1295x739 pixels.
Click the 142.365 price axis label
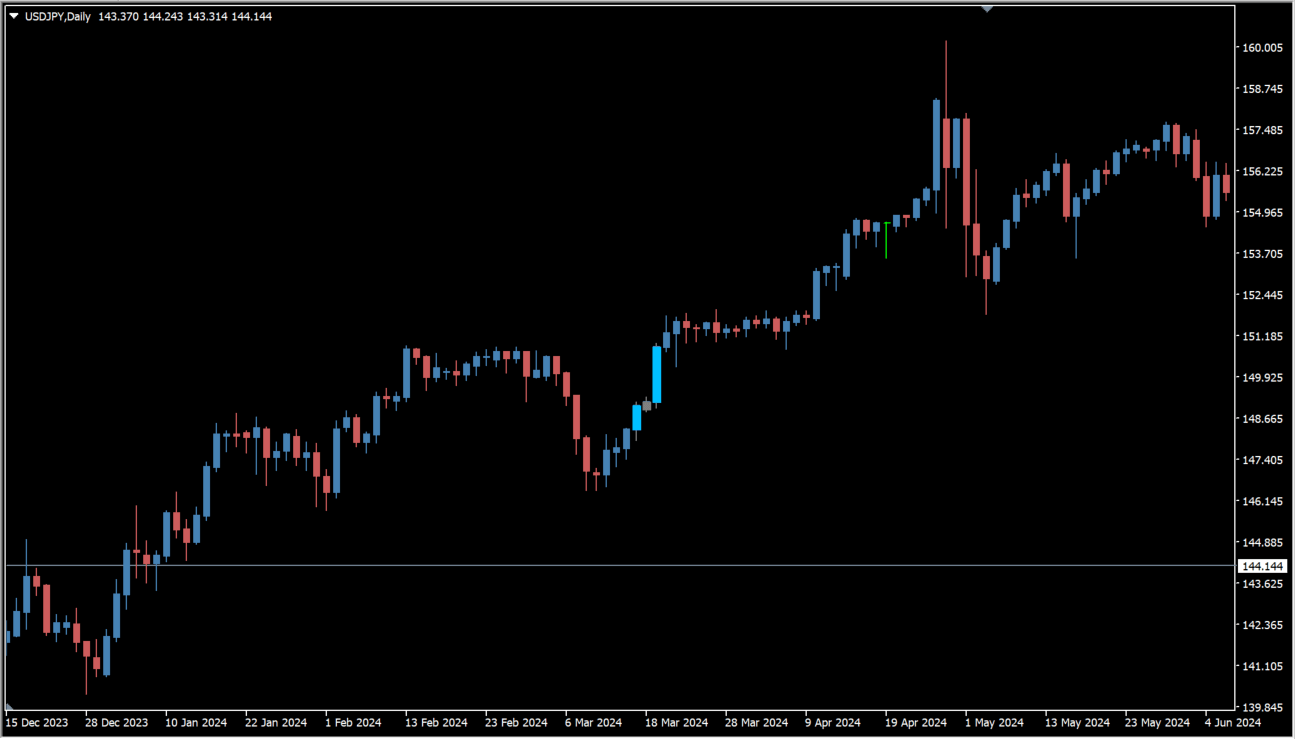[1262, 625]
